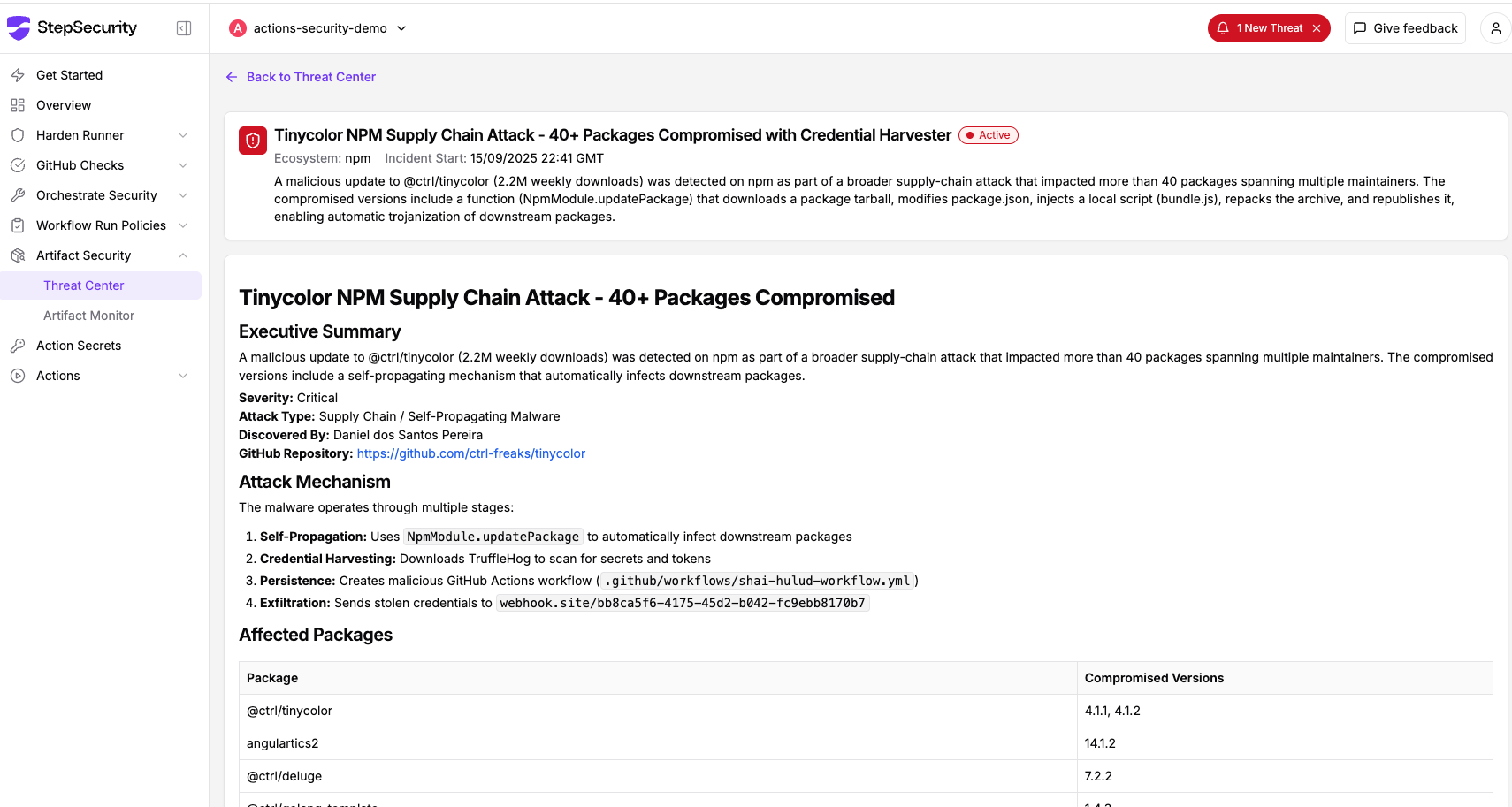This screenshot has width=1512, height=807.
Task: Select the Get Started lightning icon
Action: click(17, 75)
